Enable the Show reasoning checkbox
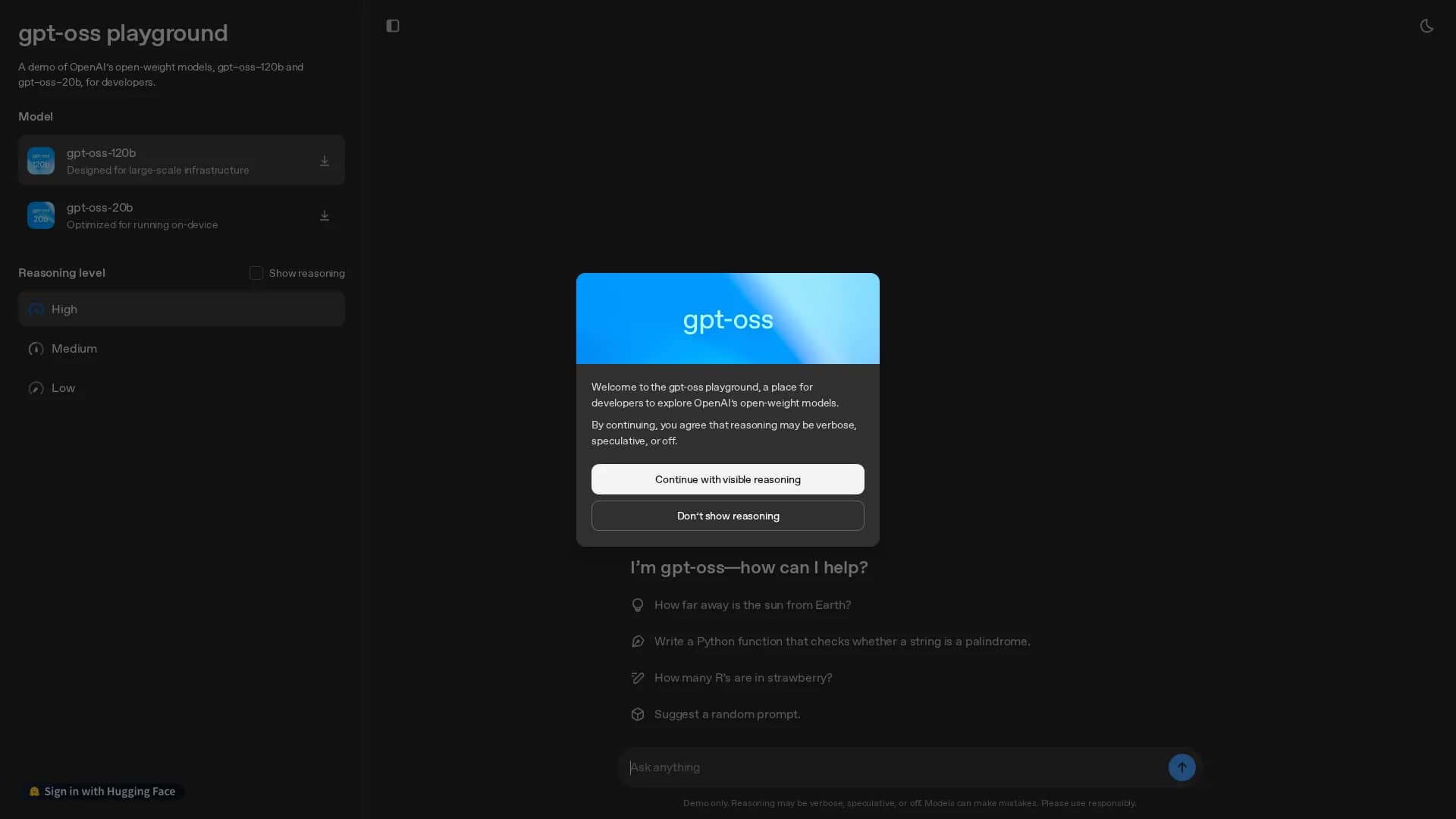1456x819 pixels. tap(256, 273)
